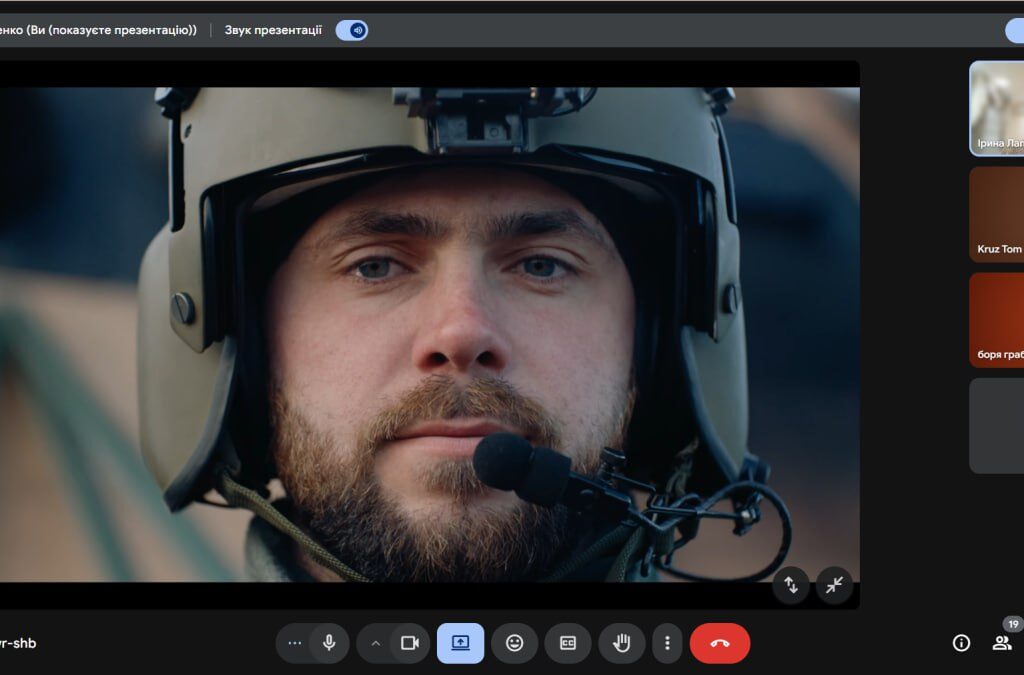Select the Kruz Tom participant tile
1024x675 pixels.
point(996,214)
